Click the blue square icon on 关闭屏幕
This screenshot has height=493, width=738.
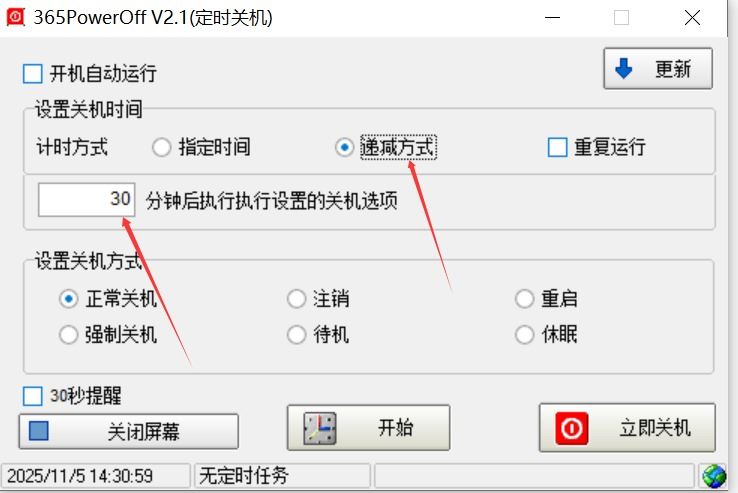(x=39, y=431)
